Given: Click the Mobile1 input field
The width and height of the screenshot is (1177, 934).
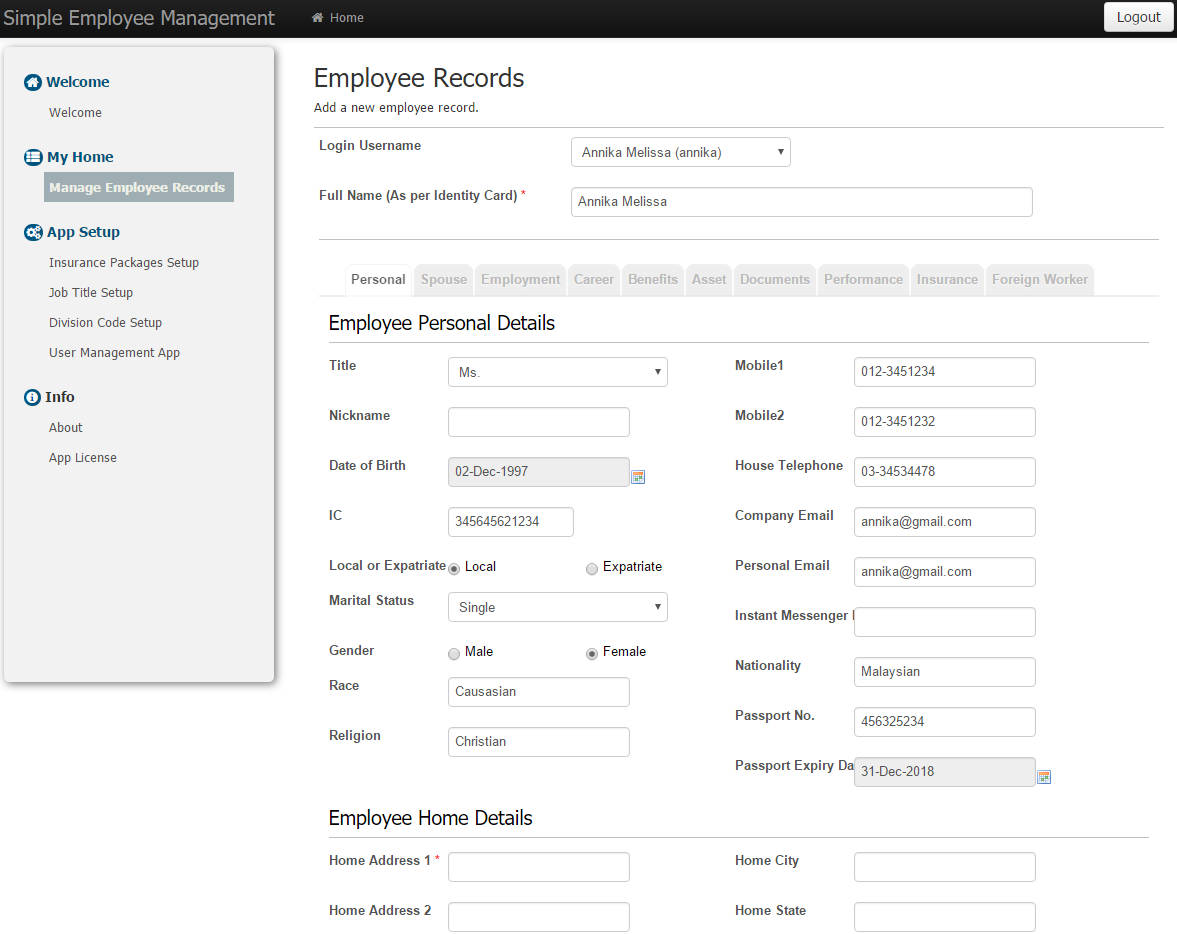Looking at the screenshot, I should [944, 372].
